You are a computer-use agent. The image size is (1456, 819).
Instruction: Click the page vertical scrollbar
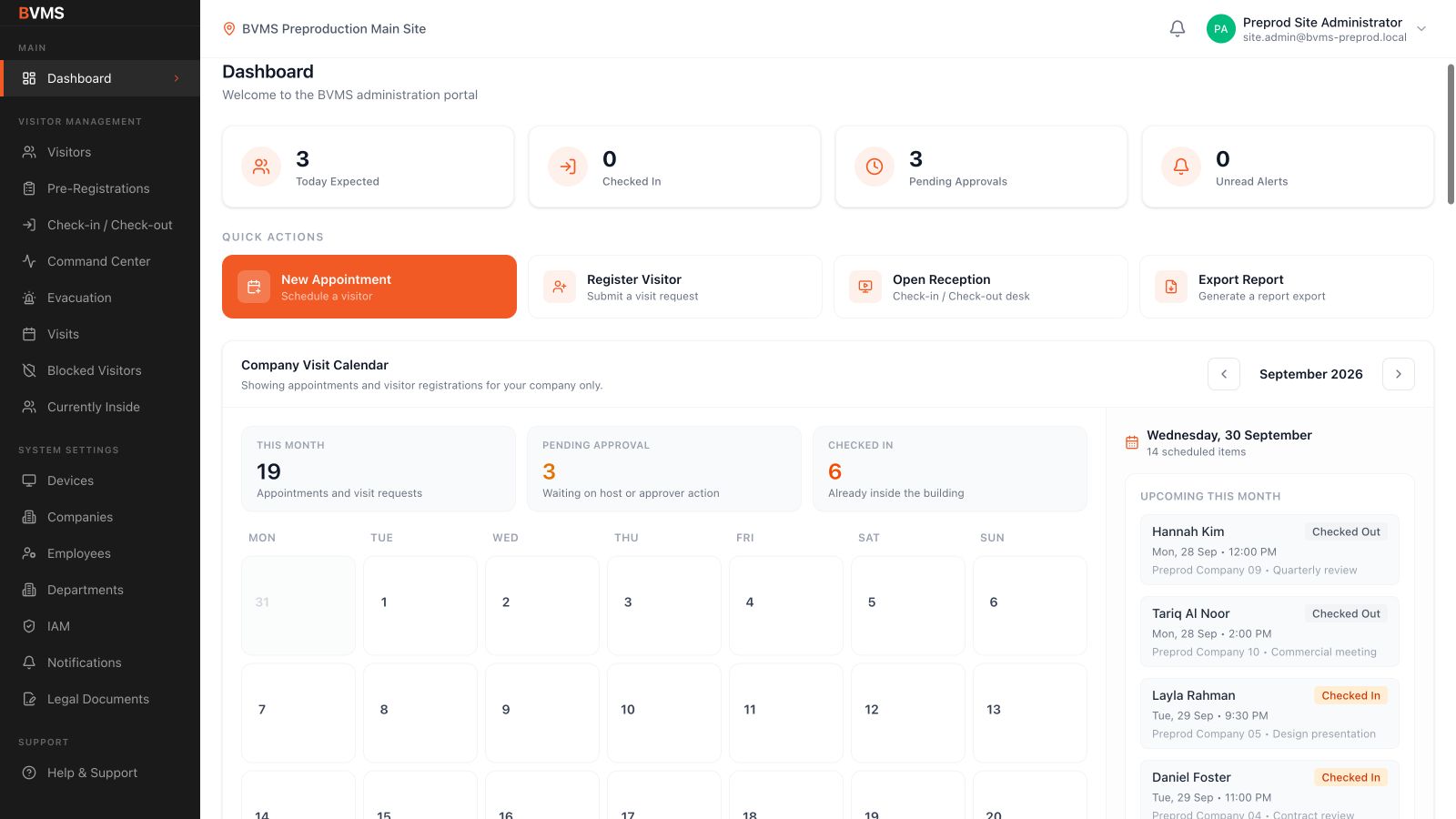click(x=1451, y=134)
